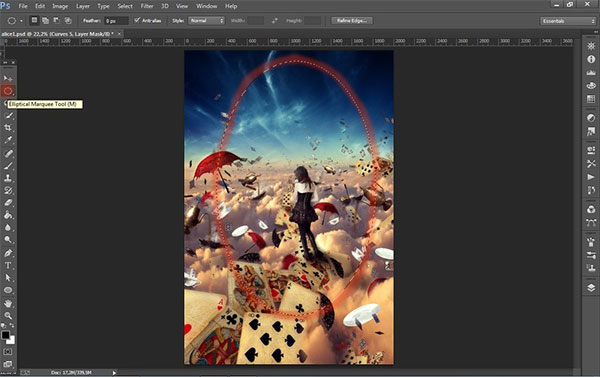
Task: Select the Elliptical Marquee tool
Action: 8,91
